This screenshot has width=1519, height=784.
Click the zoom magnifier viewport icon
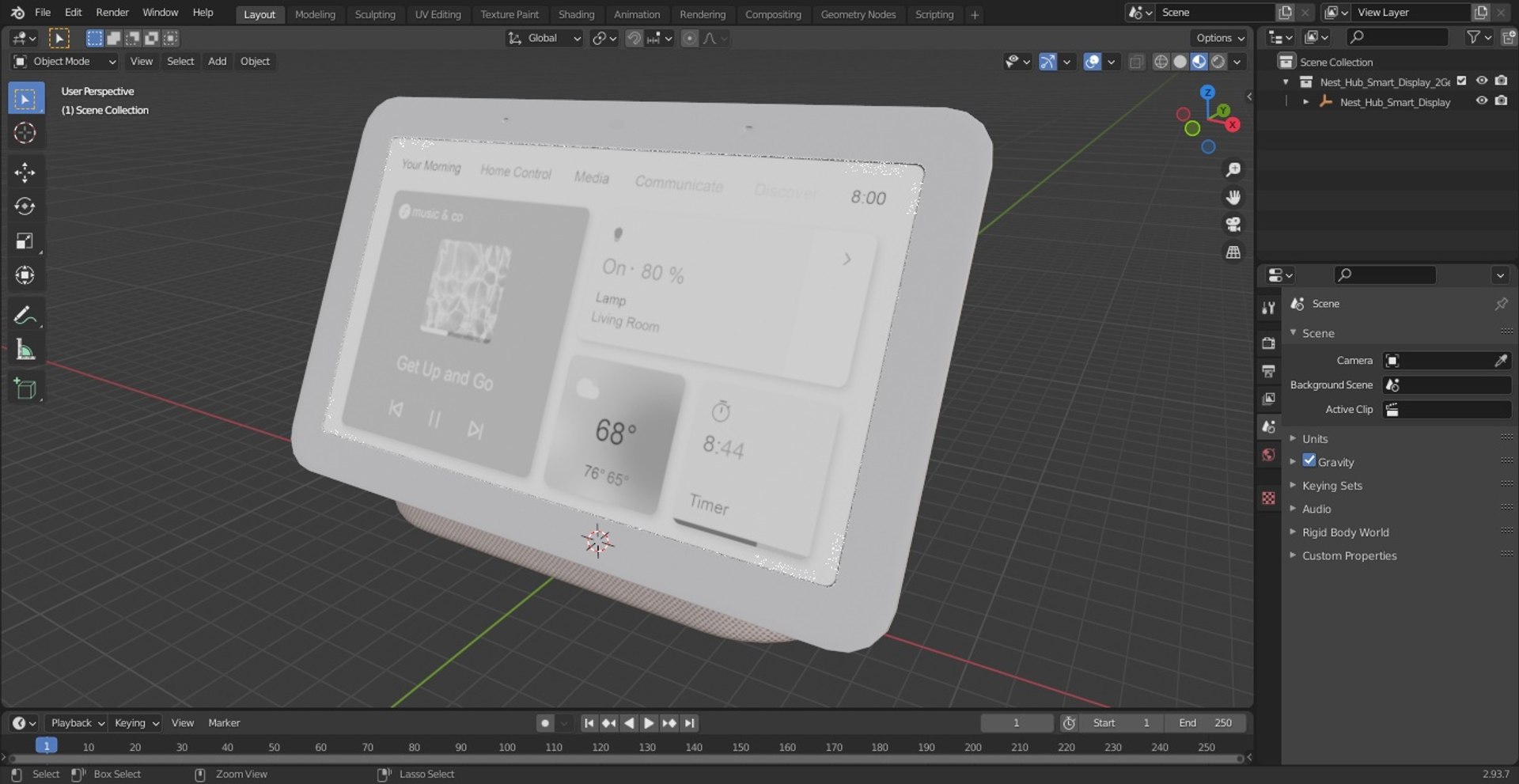coord(1233,169)
